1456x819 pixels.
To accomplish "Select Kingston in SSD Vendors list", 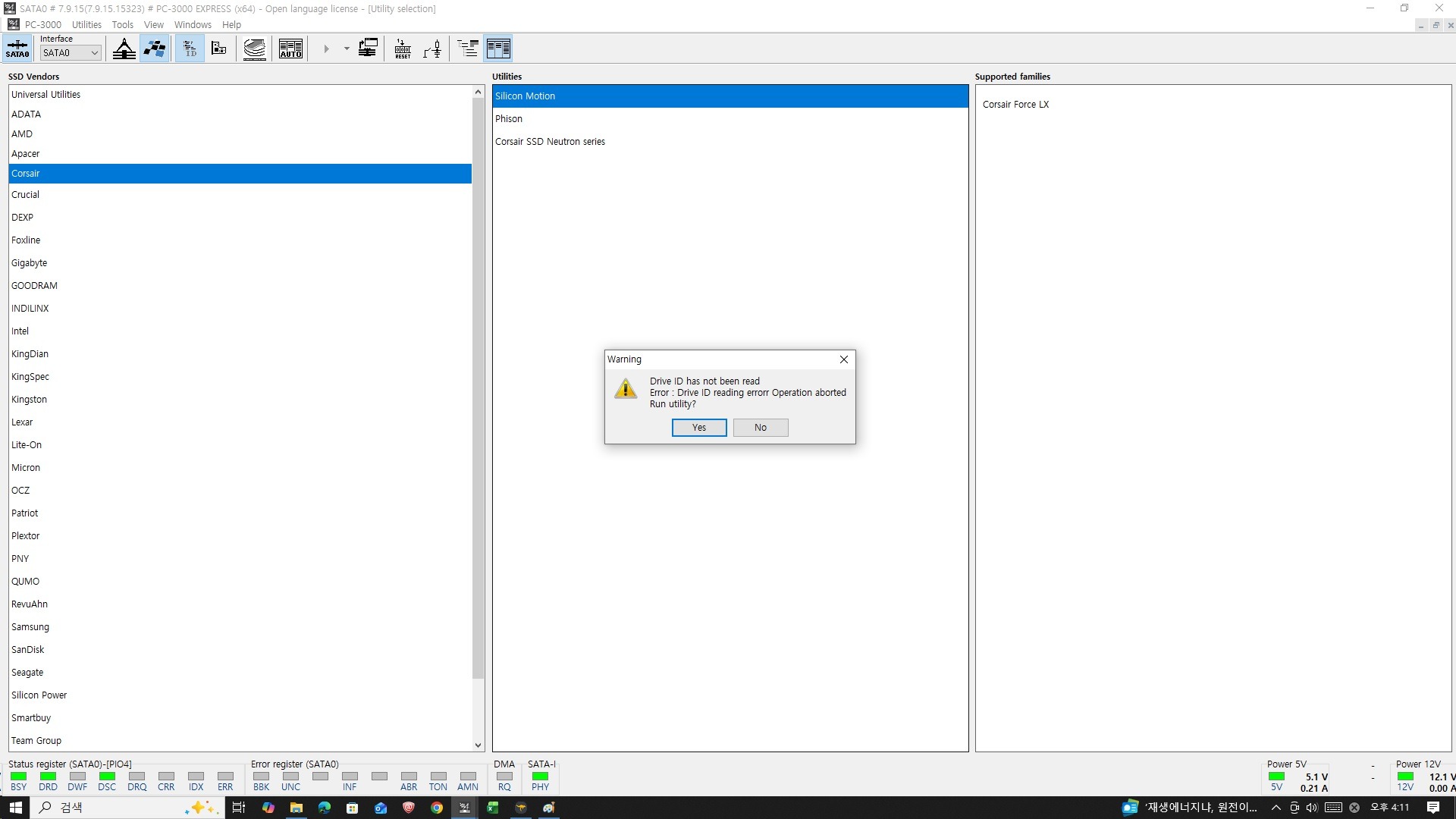I will 240,400.
